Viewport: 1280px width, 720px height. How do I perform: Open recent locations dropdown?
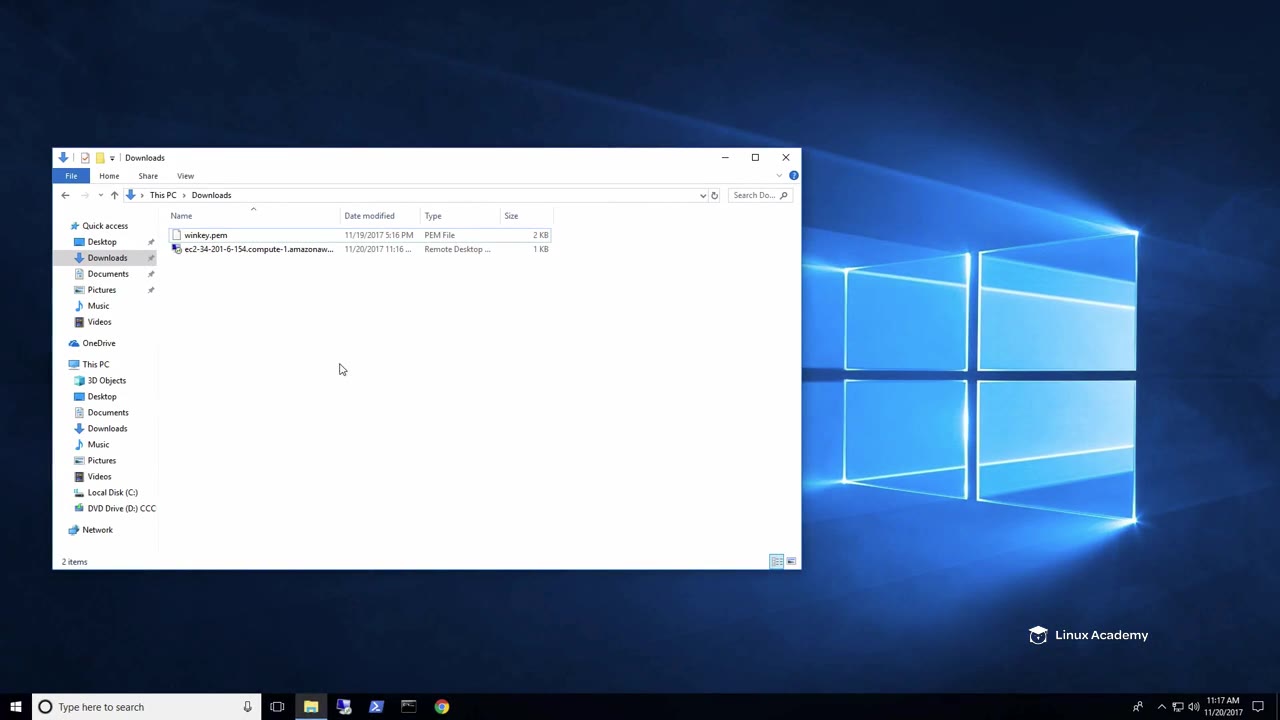click(x=100, y=195)
